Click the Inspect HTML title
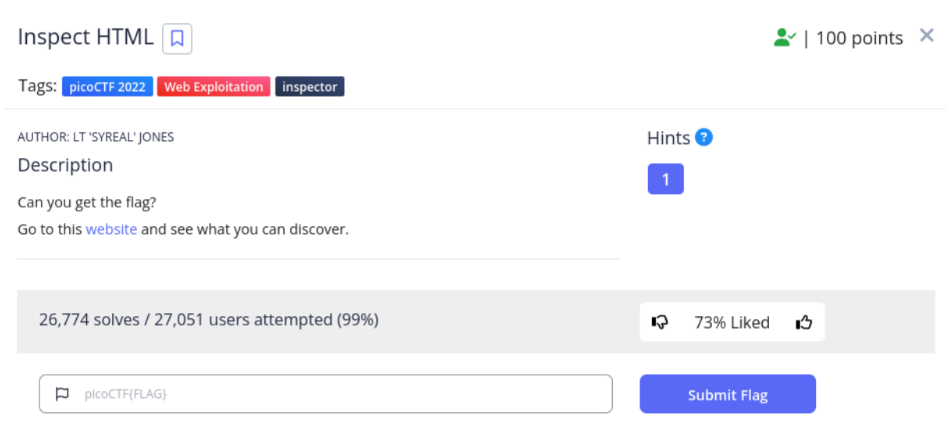Image resolution: width=946 pixels, height=440 pixels. [x=86, y=38]
